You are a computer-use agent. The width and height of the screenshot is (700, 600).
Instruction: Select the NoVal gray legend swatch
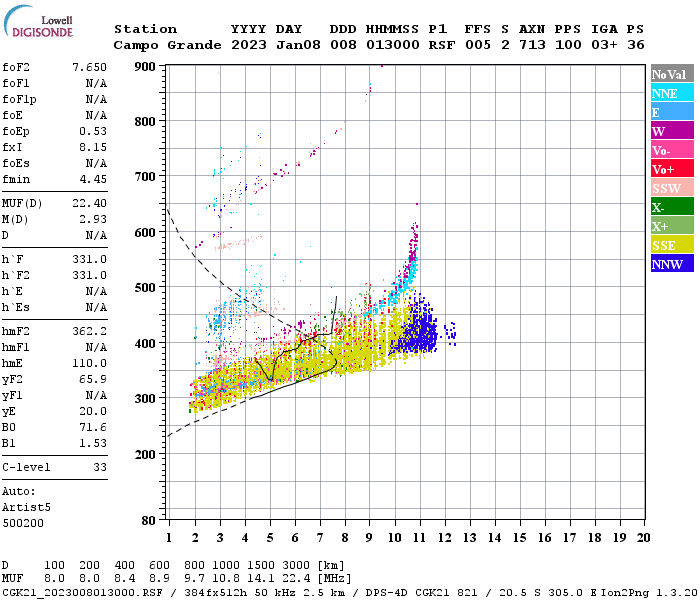(672, 74)
